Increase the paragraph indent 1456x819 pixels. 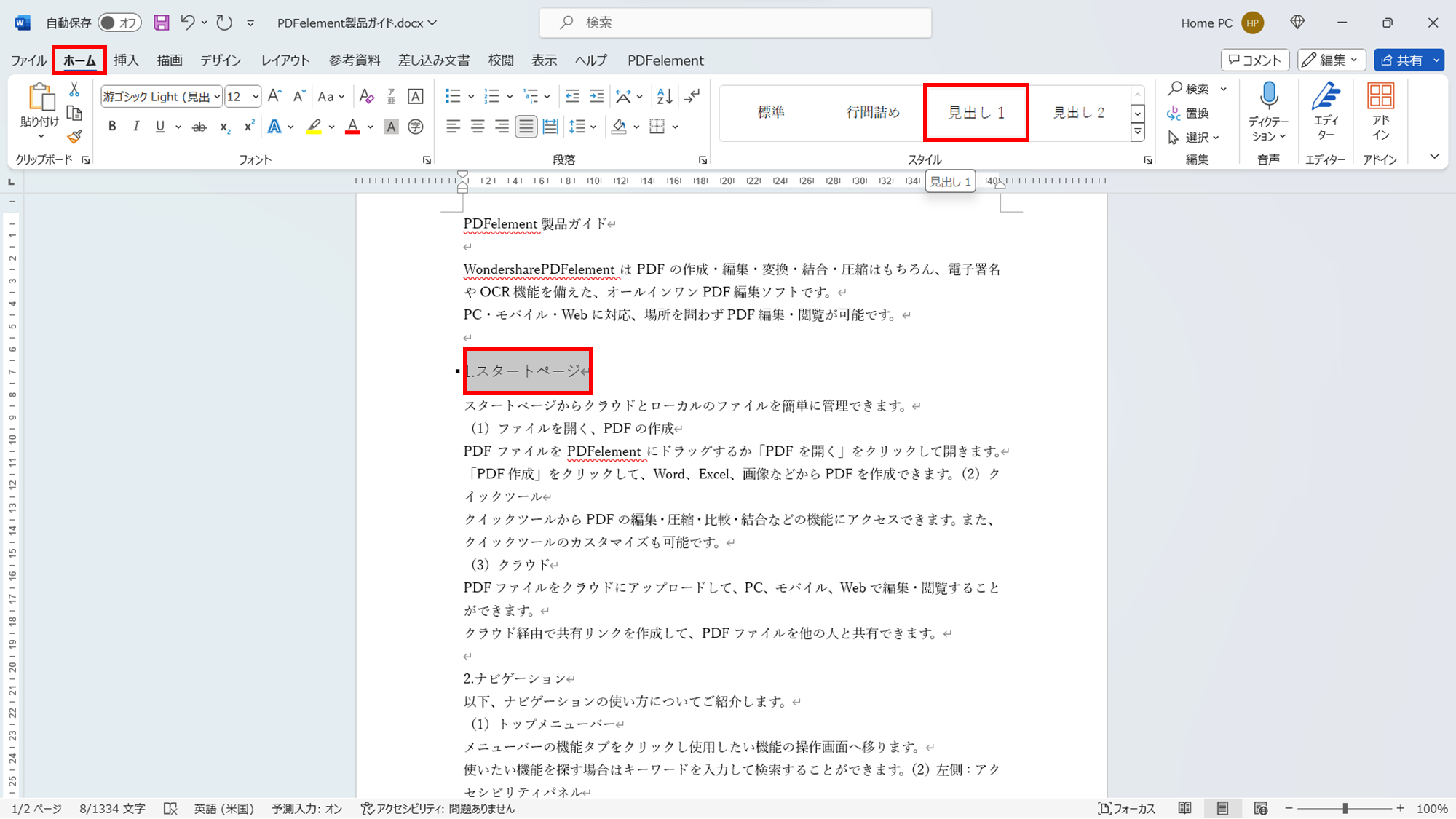click(x=596, y=96)
